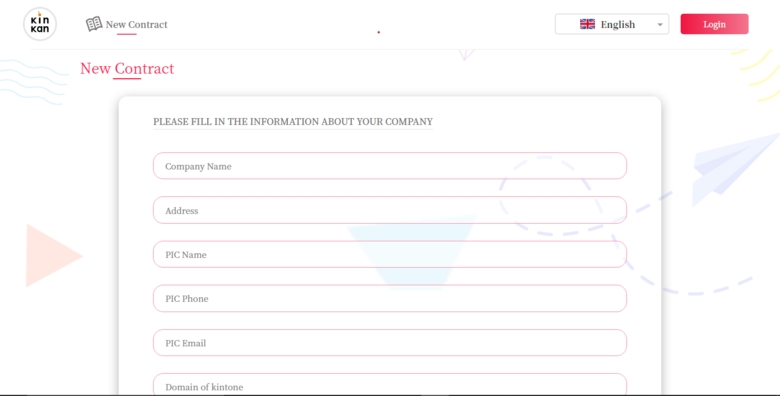Click the open book icon beside New Contract
Image resolution: width=780 pixels, height=396 pixels.
tap(94, 23)
